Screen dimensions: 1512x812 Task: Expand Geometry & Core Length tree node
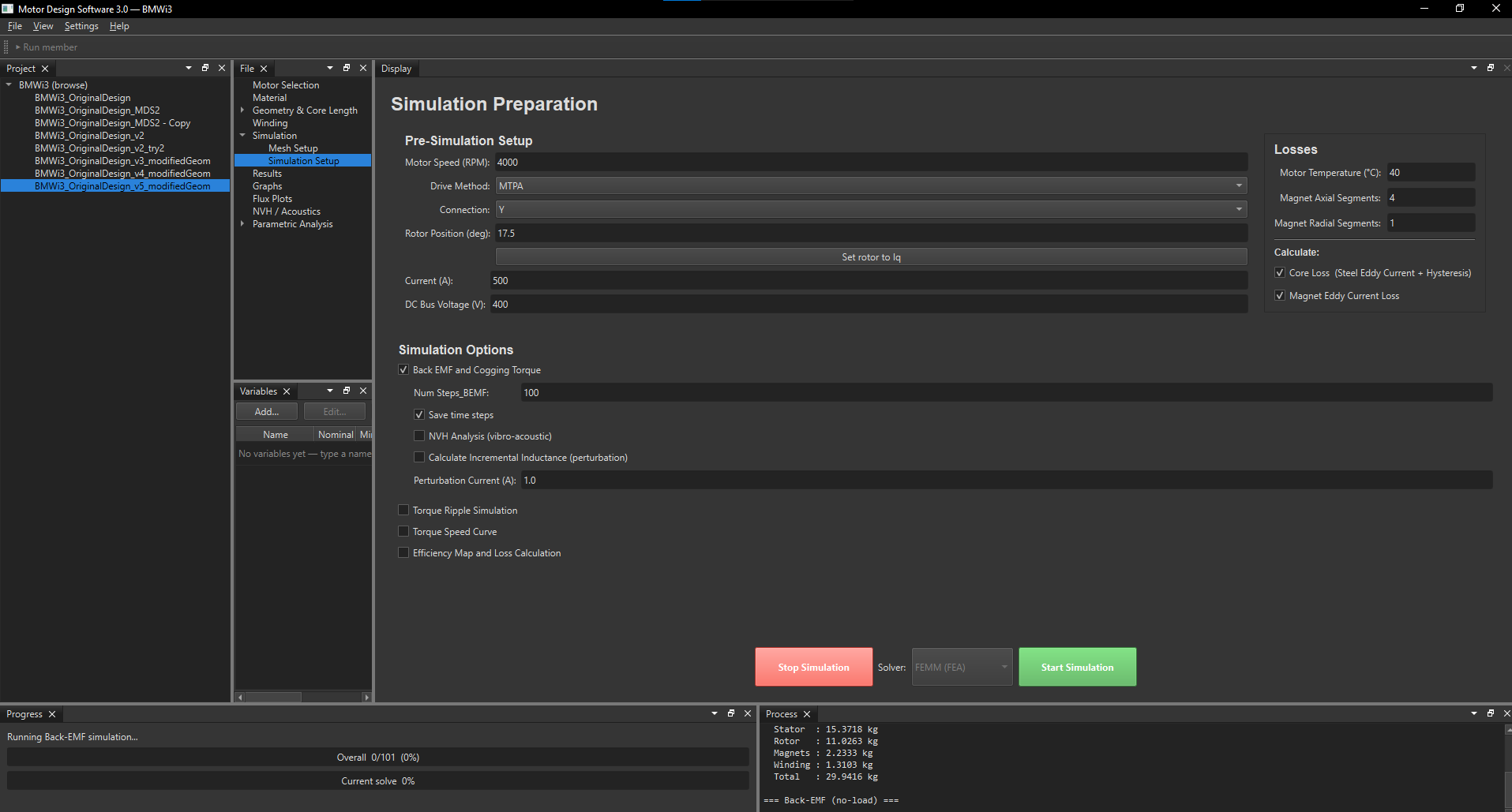(x=242, y=110)
